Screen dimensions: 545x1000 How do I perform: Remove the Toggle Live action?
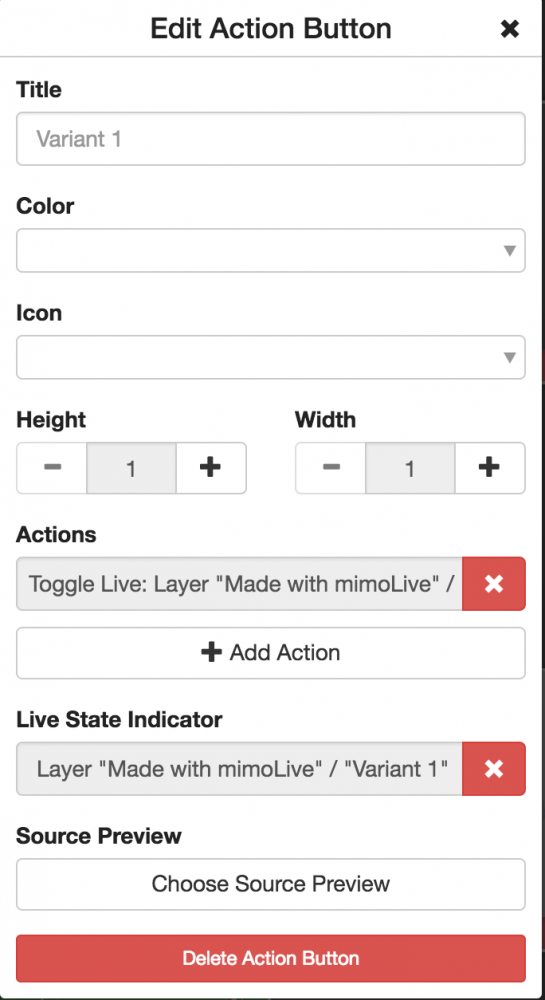tap(494, 584)
